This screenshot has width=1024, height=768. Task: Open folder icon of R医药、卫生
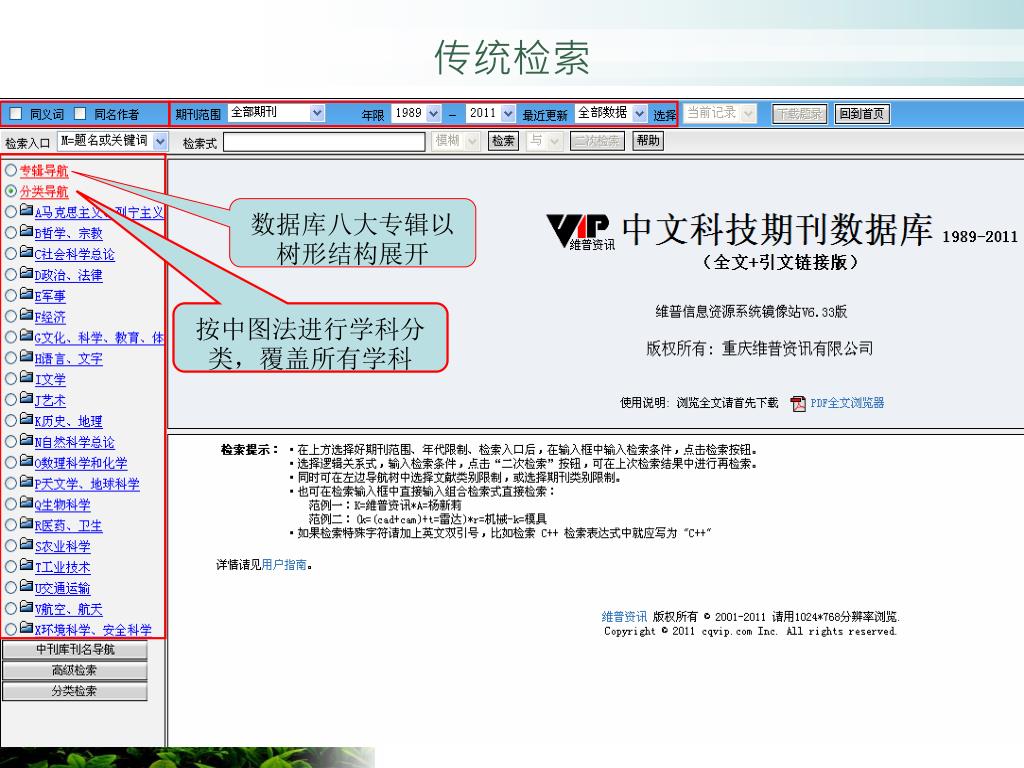tap(26, 524)
